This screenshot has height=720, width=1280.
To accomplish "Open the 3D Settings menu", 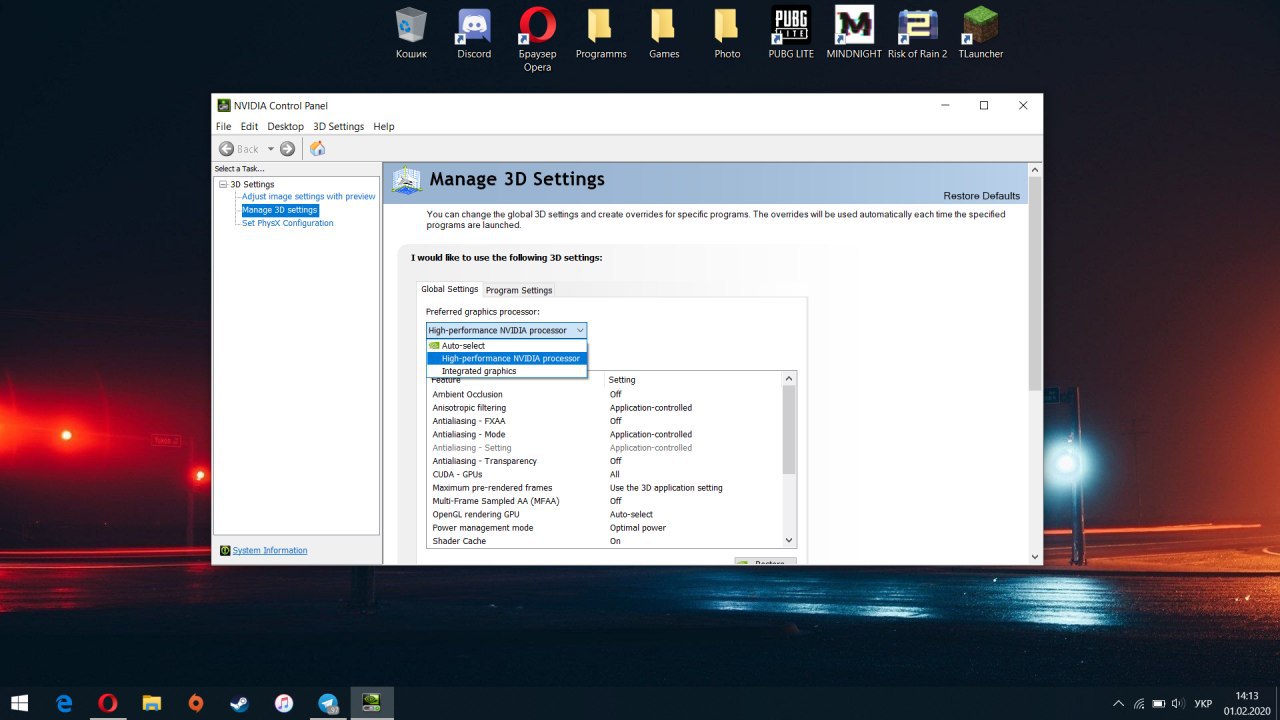I will pos(338,127).
